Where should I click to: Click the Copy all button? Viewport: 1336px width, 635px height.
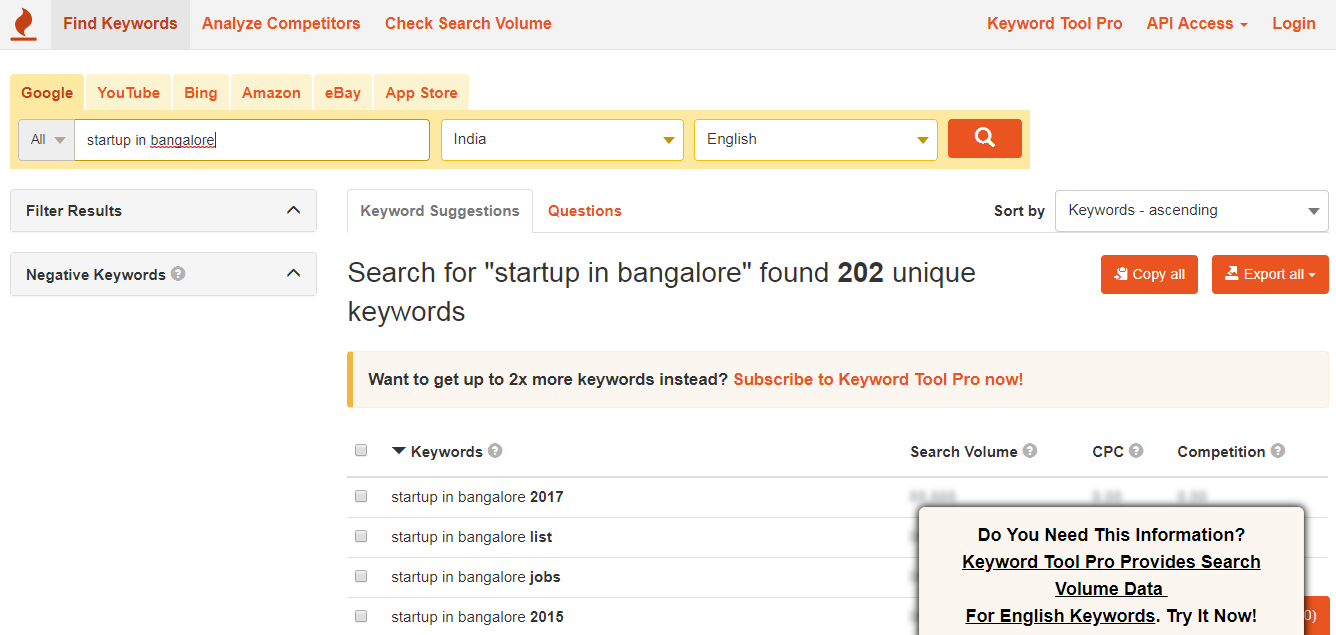[x=1149, y=274]
